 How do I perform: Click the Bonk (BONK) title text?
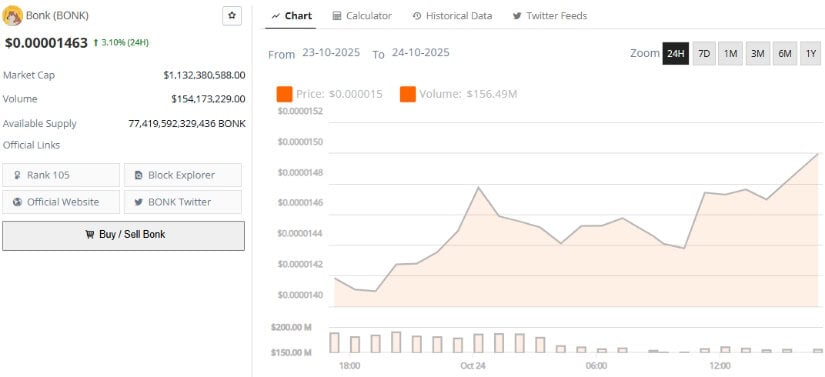tap(57, 16)
